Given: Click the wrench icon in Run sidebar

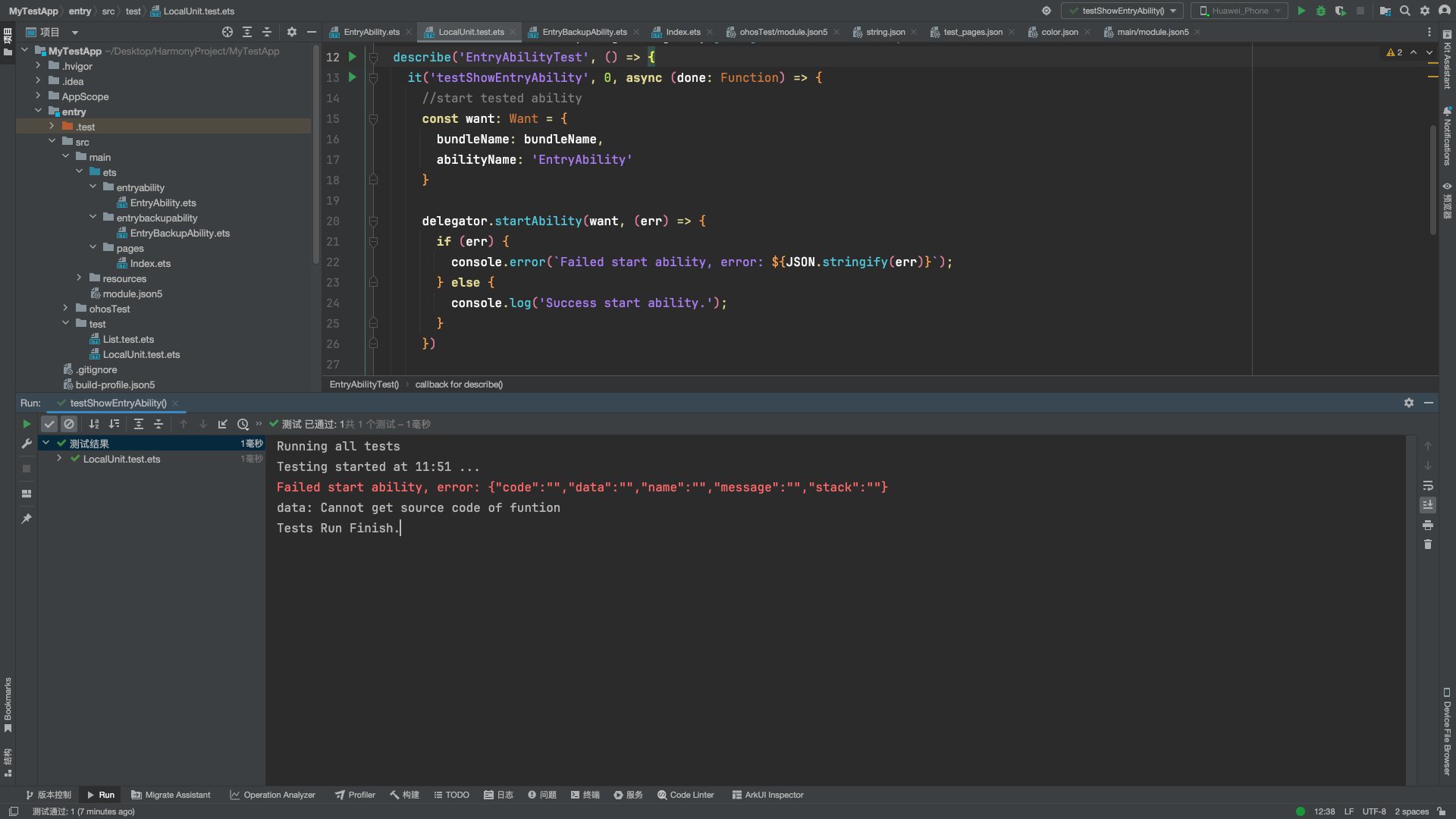Looking at the screenshot, I should (x=27, y=444).
